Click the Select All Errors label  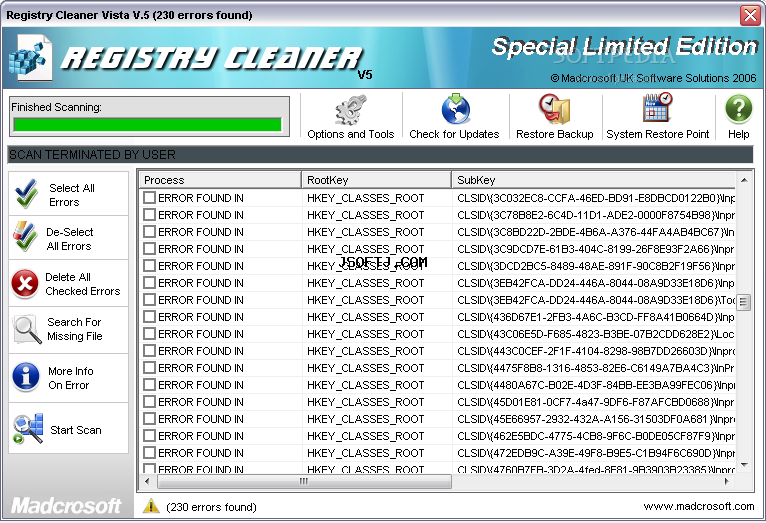click(x=72, y=195)
